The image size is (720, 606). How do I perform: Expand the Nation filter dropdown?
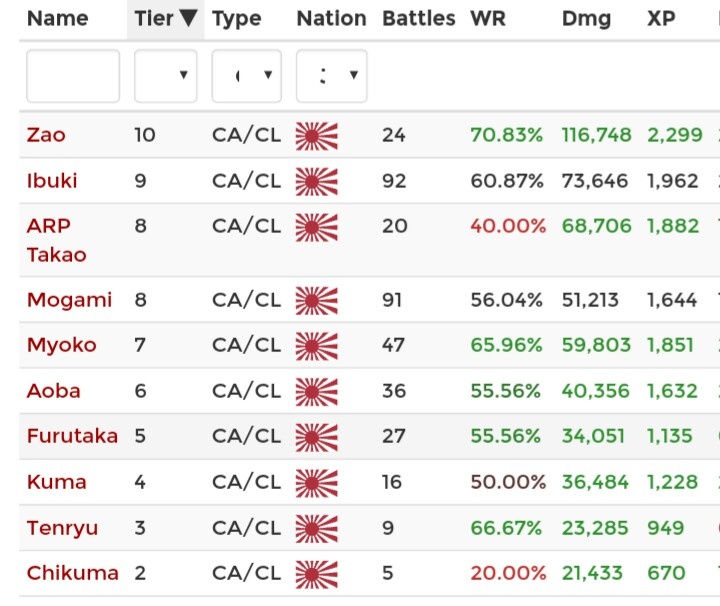click(331, 76)
